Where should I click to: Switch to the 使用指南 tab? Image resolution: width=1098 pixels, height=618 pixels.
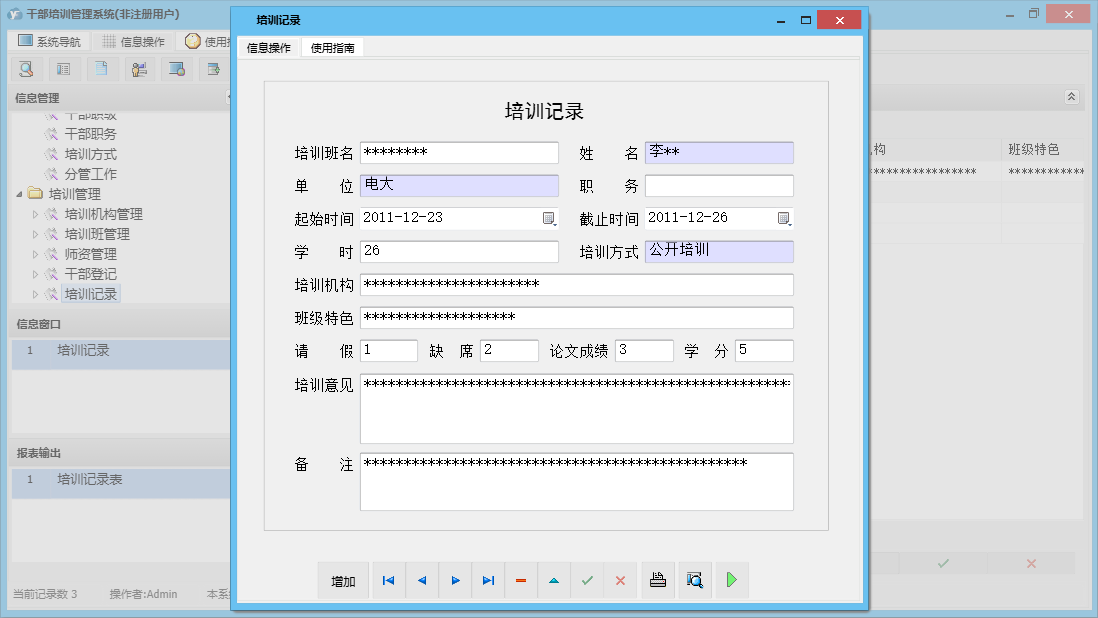(332, 47)
